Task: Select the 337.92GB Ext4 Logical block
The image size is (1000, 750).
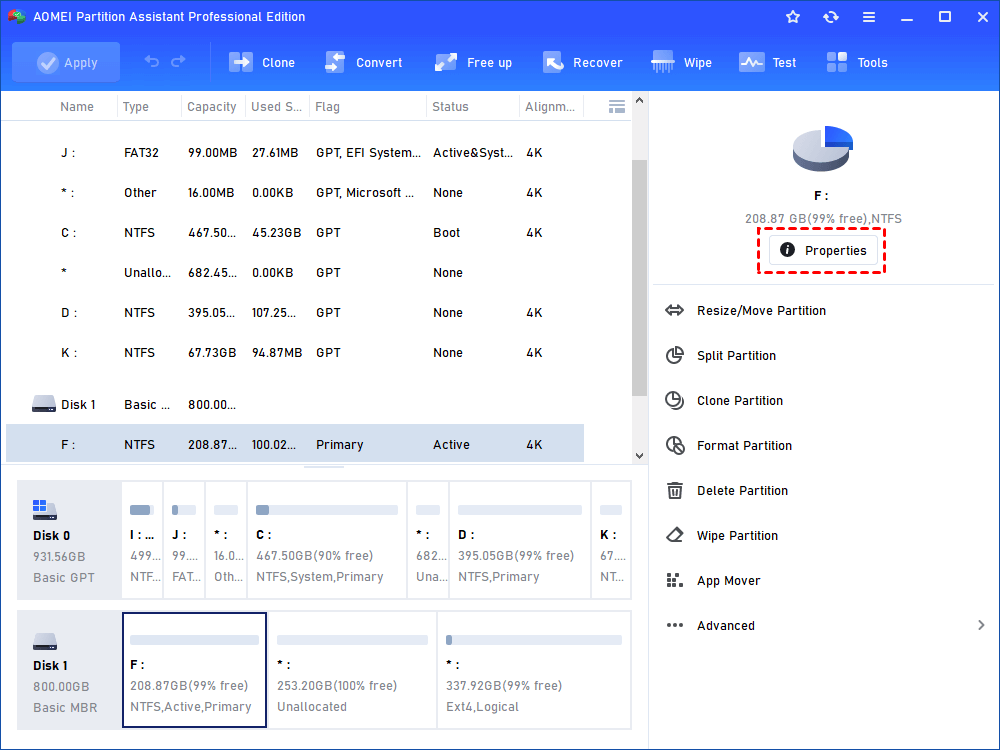Action: click(x=534, y=670)
